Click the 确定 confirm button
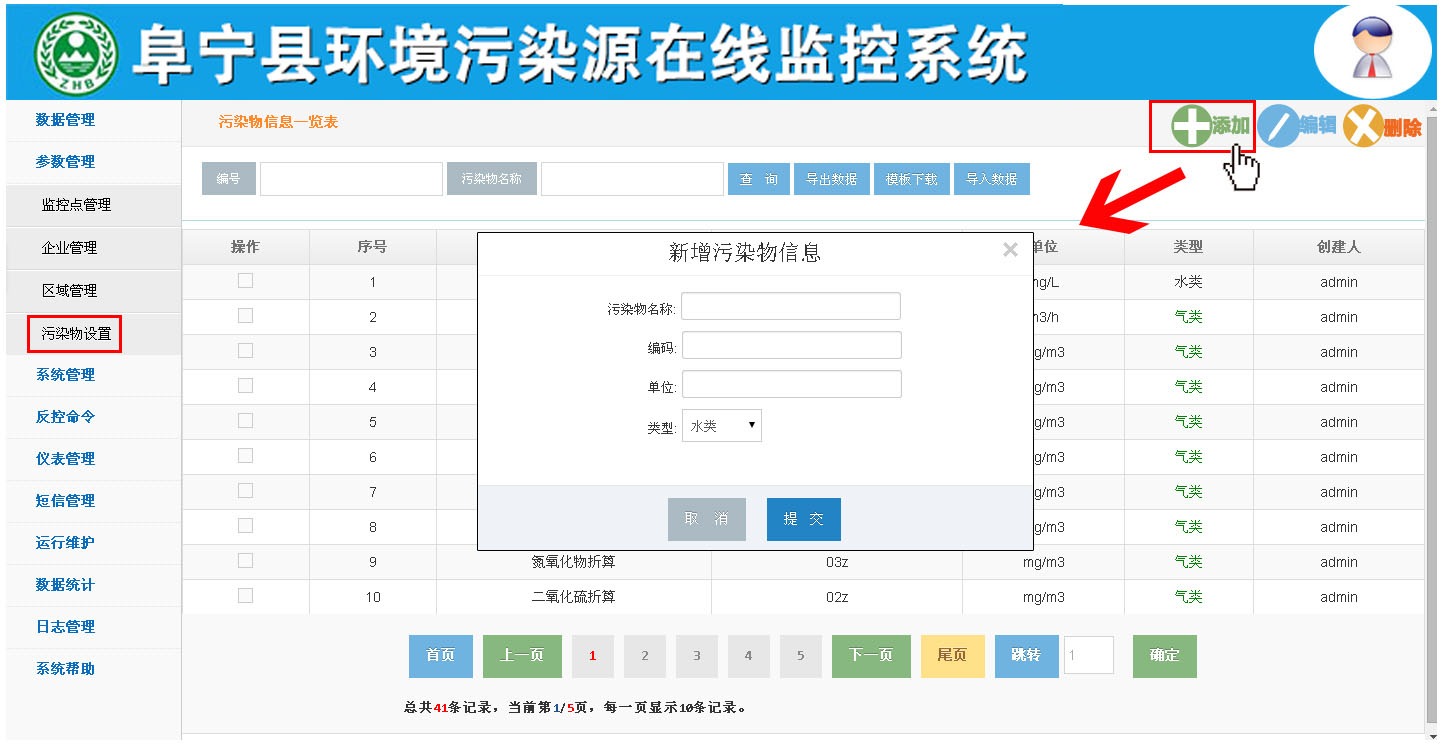 [x=1165, y=656]
